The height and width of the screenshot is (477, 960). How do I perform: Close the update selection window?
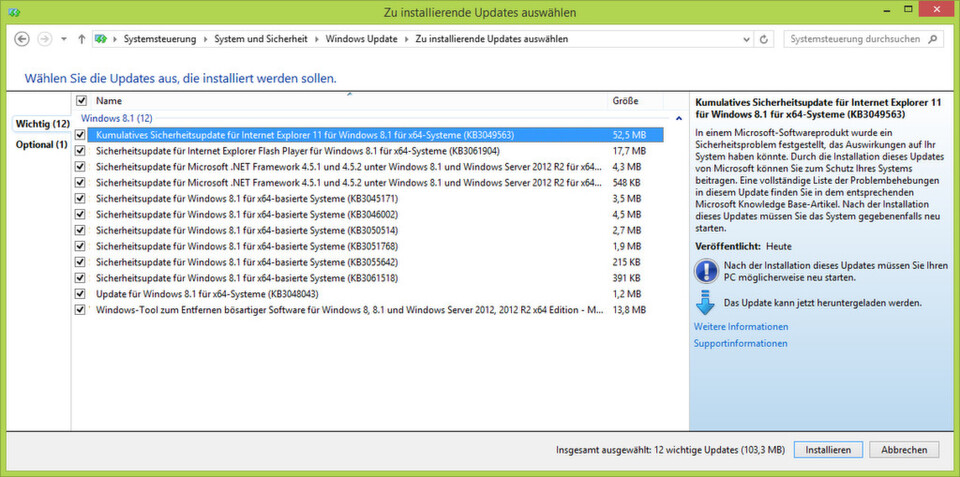936,8
